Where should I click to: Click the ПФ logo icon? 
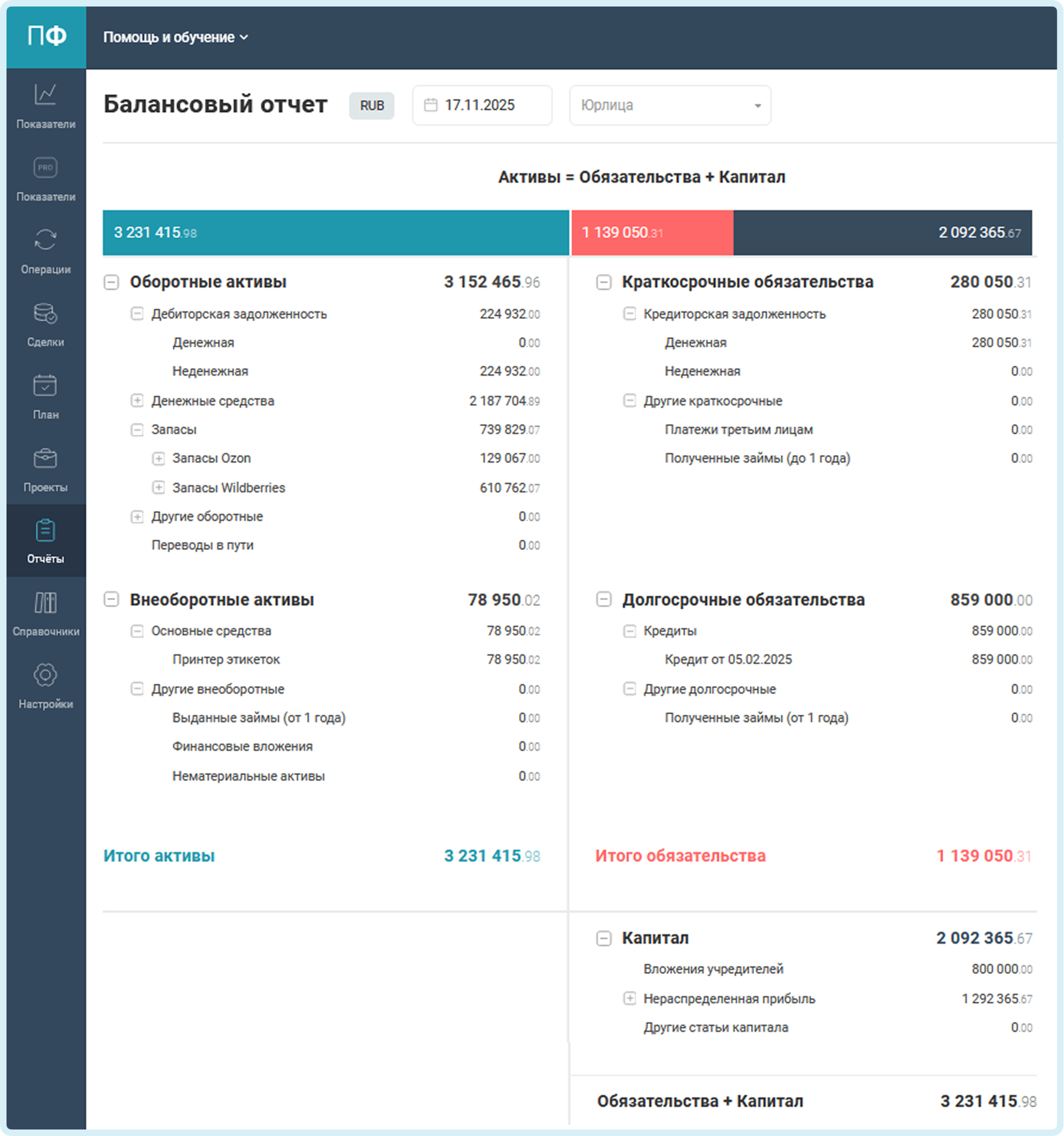pos(46,37)
